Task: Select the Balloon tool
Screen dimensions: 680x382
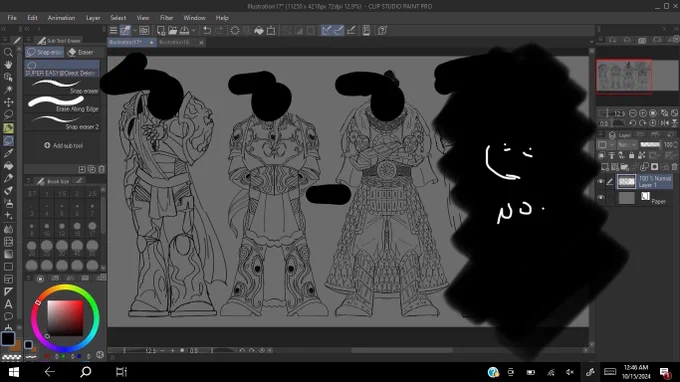Action: (x=8, y=316)
